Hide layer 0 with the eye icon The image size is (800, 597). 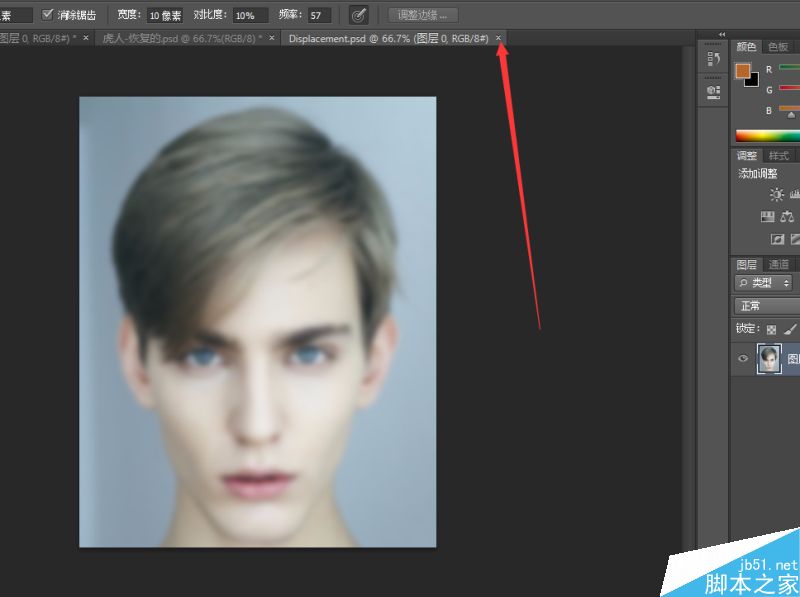click(743, 358)
